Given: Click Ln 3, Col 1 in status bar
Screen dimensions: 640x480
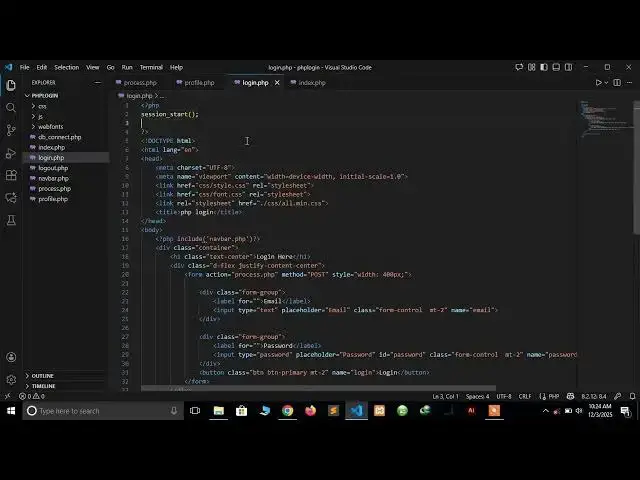Looking at the screenshot, I should click(445, 396).
